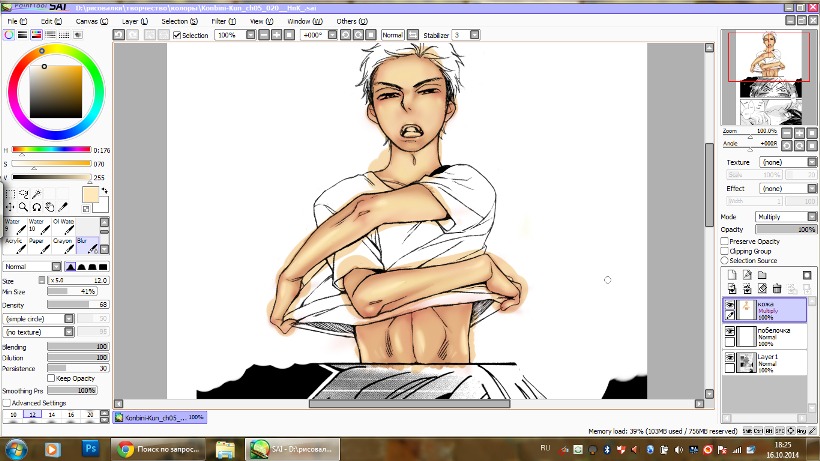This screenshot has height=461, width=820.
Task: Toggle the Advanced Settings checkbox
Action: coord(6,403)
